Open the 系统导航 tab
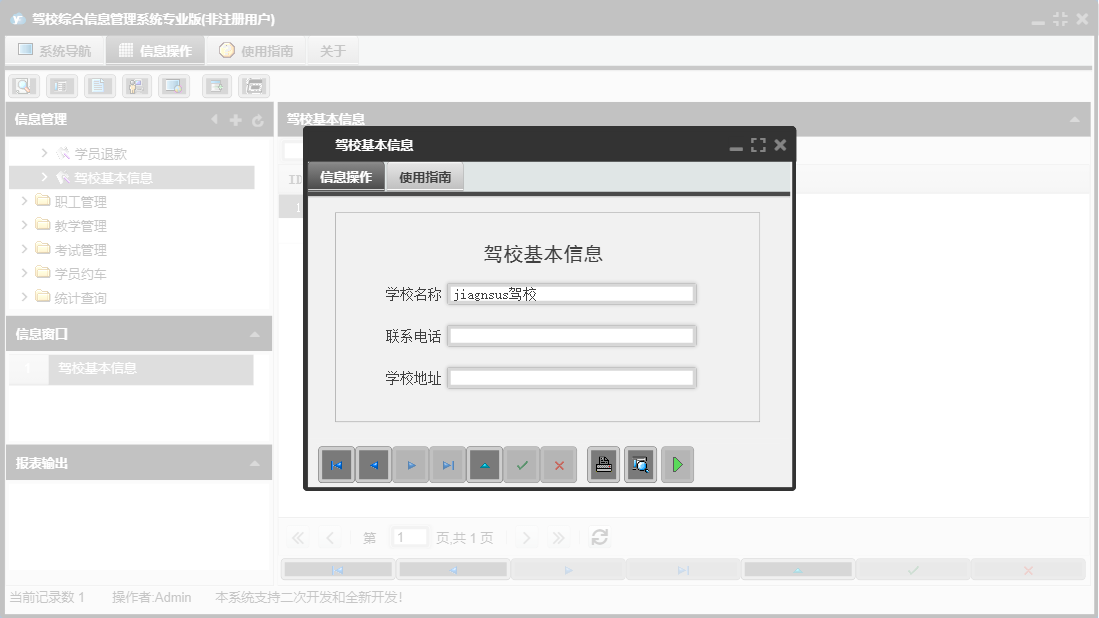 (55, 49)
